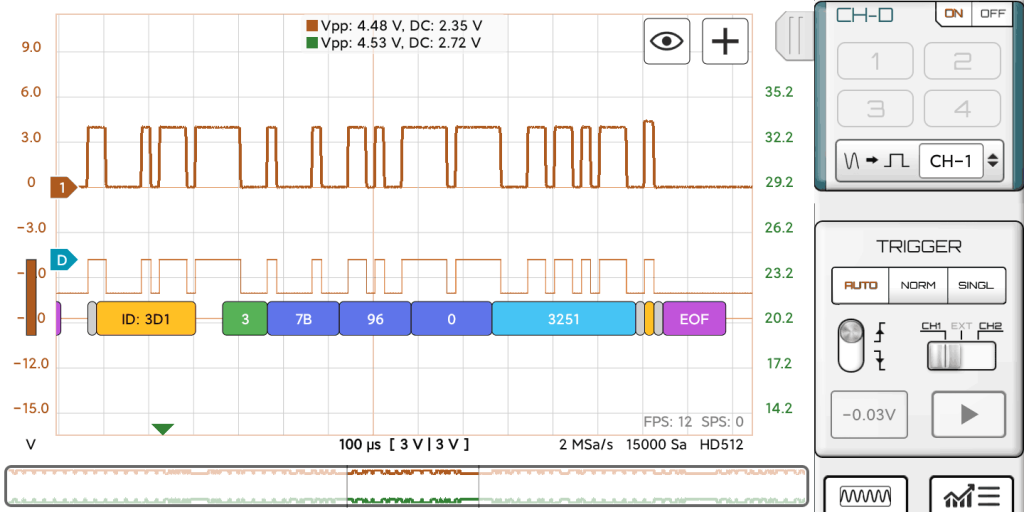Turn CH-D channel OFF
Viewport: 1024px width, 512px height.
coord(992,14)
